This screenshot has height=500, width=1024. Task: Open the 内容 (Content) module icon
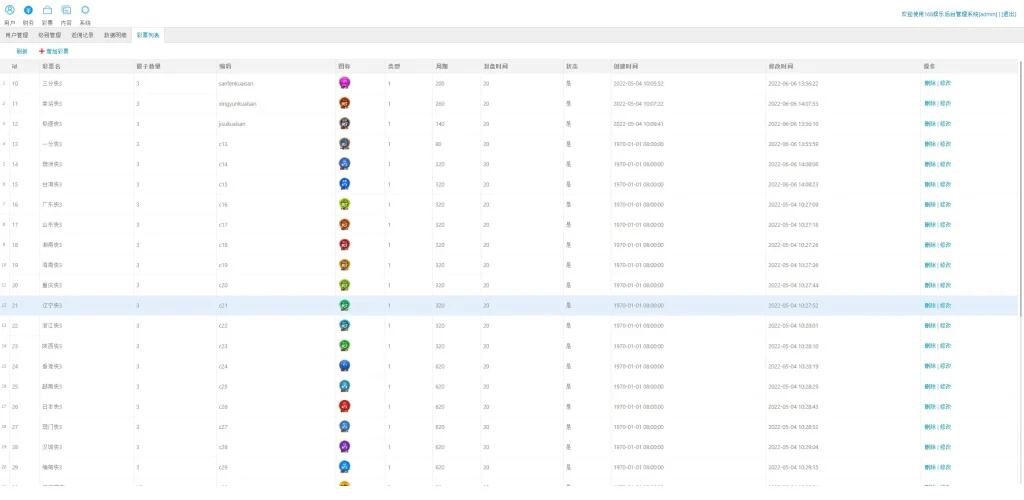(x=66, y=10)
